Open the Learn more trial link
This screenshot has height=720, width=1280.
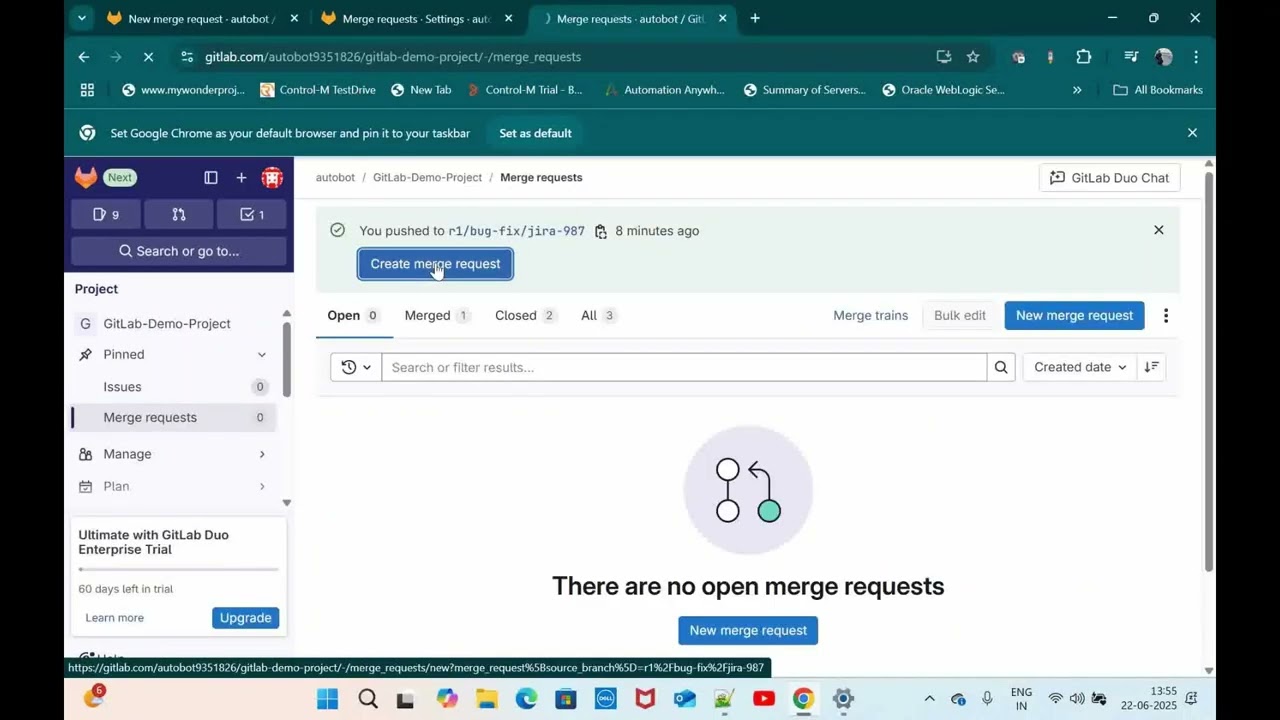click(115, 618)
